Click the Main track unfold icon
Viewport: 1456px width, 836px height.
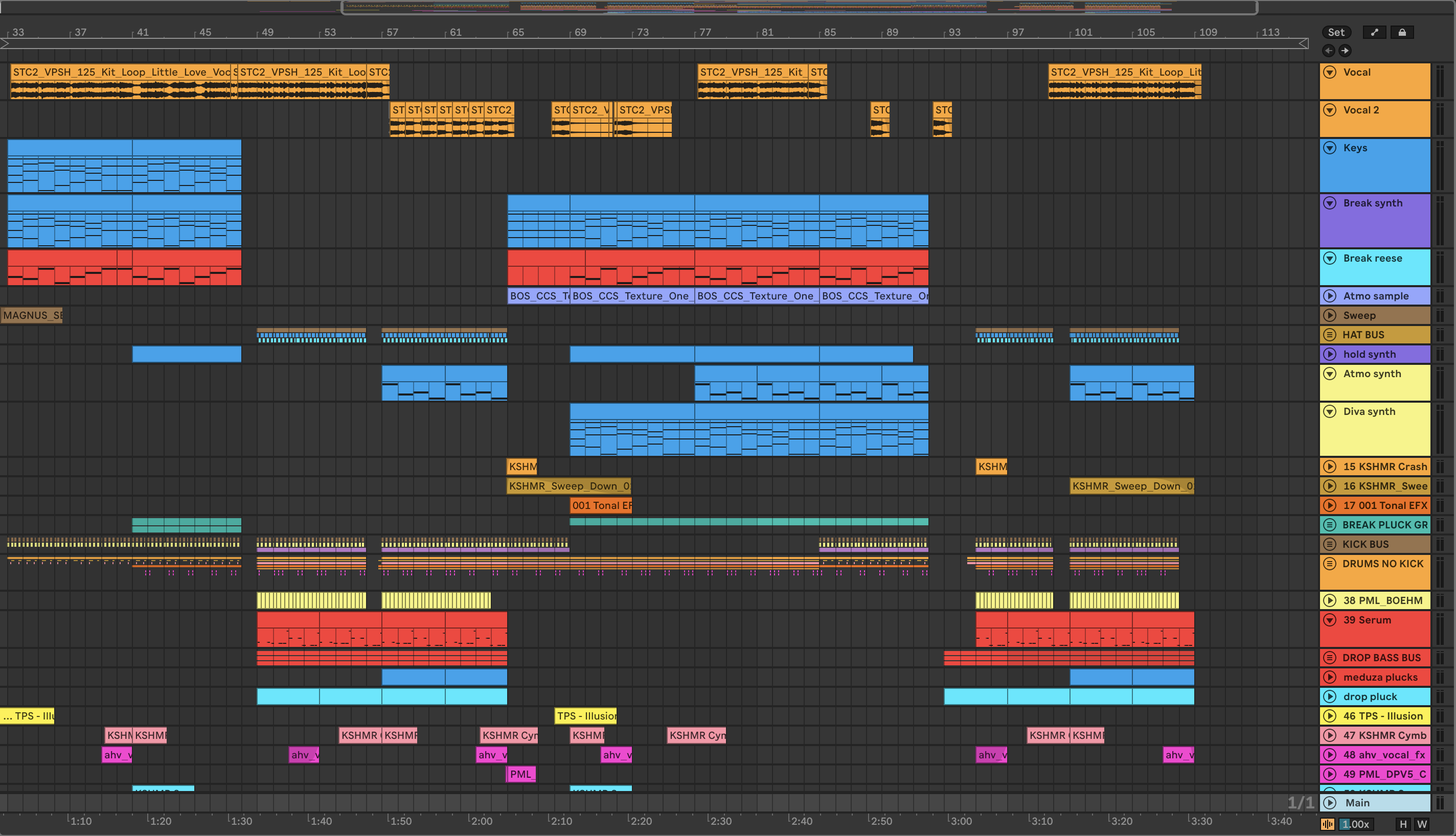[x=1330, y=803]
